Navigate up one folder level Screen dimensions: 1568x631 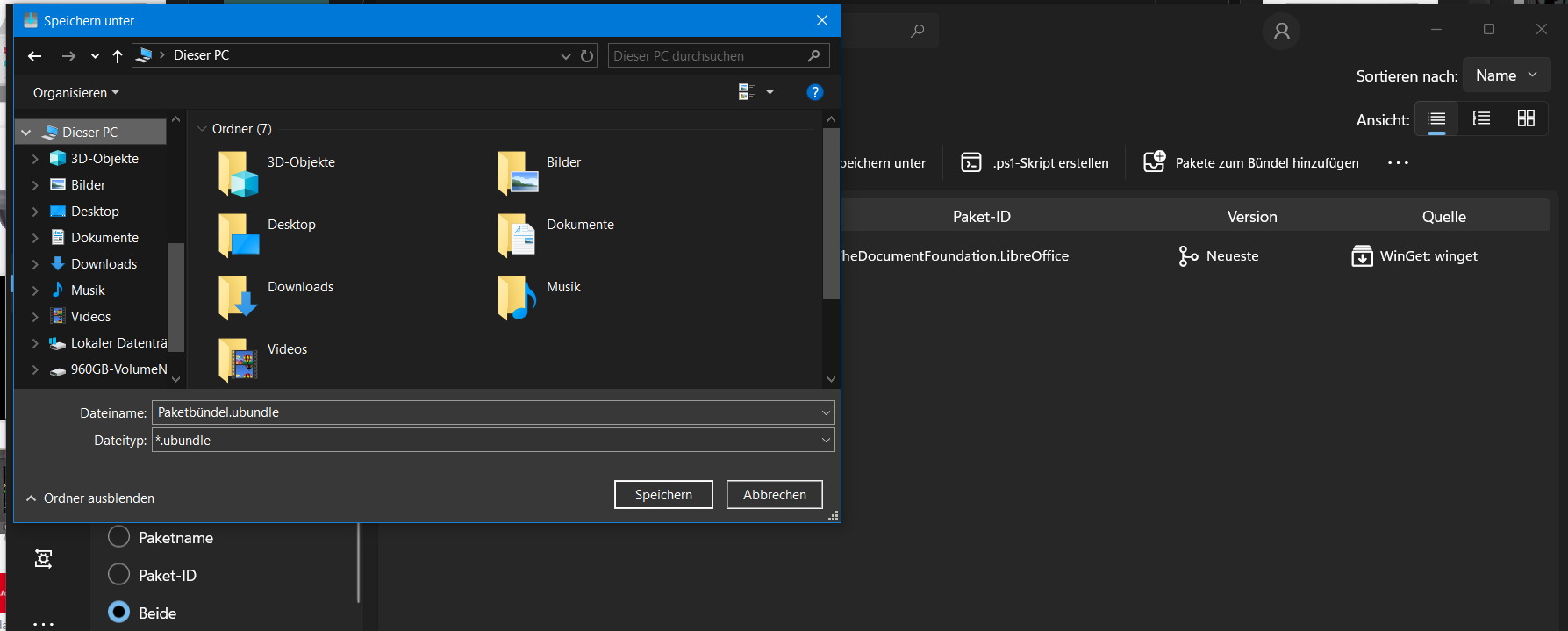click(118, 56)
